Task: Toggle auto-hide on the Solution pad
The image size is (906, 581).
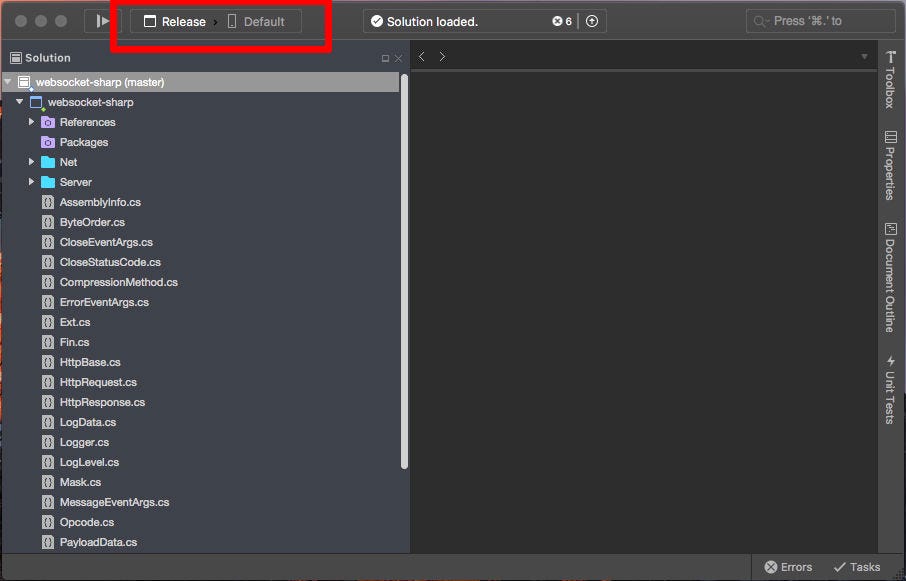Action: [x=386, y=58]
